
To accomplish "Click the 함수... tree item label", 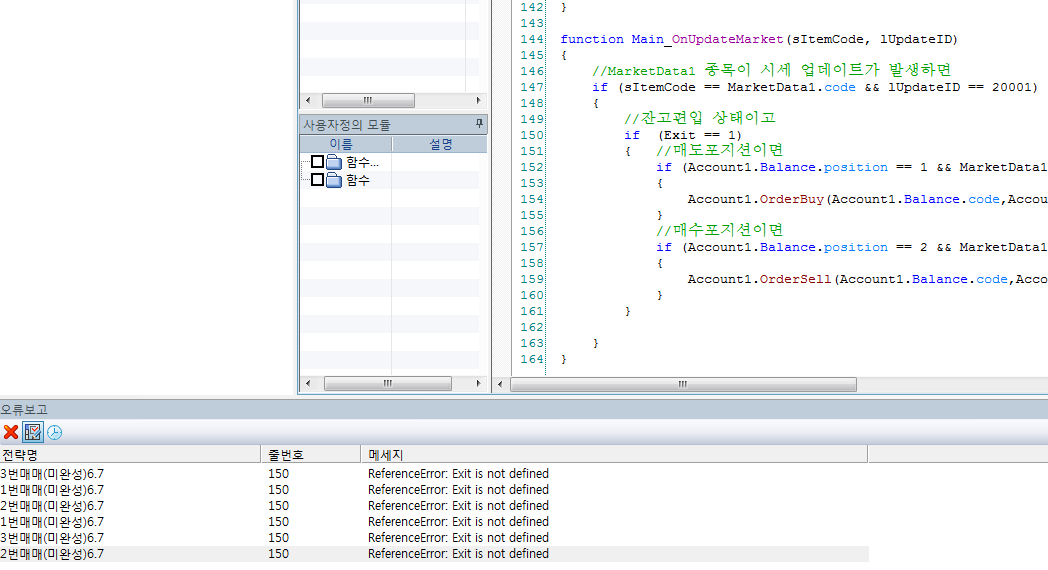I will [x=362, y=162].
